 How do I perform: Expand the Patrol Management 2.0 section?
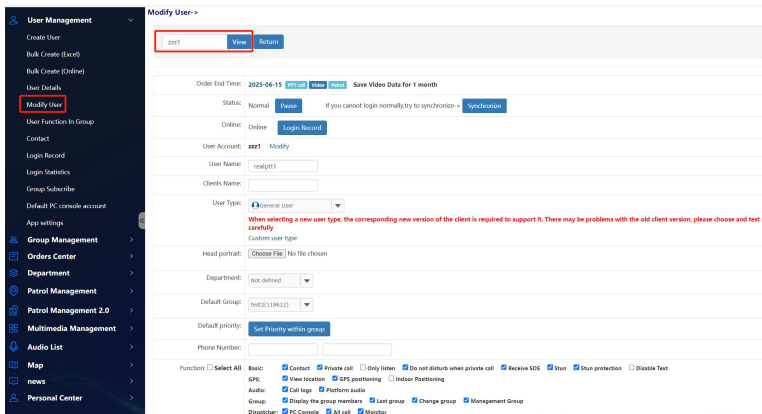(x=76, y=309)
